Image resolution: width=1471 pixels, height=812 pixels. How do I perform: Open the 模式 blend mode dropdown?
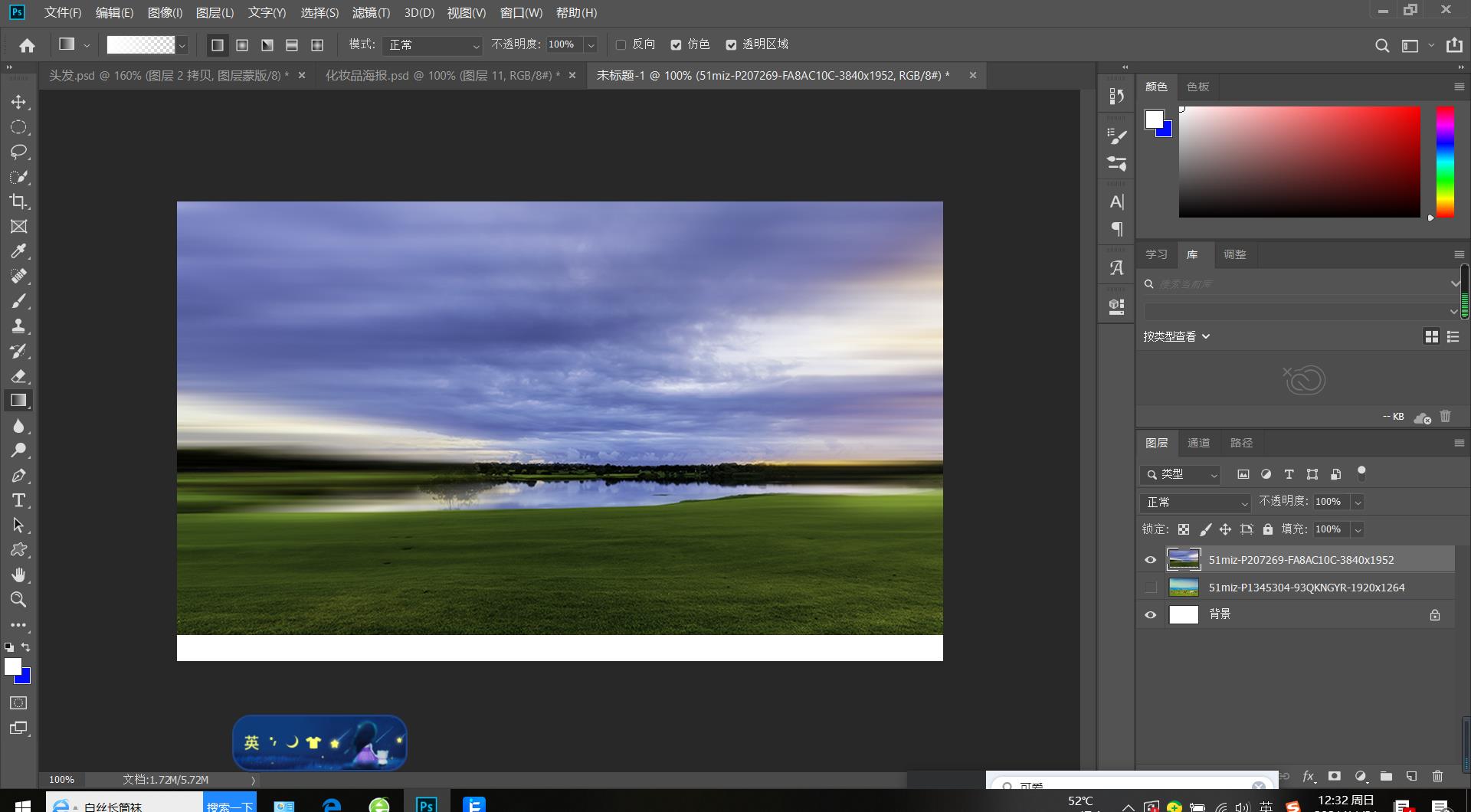point(433,45)
